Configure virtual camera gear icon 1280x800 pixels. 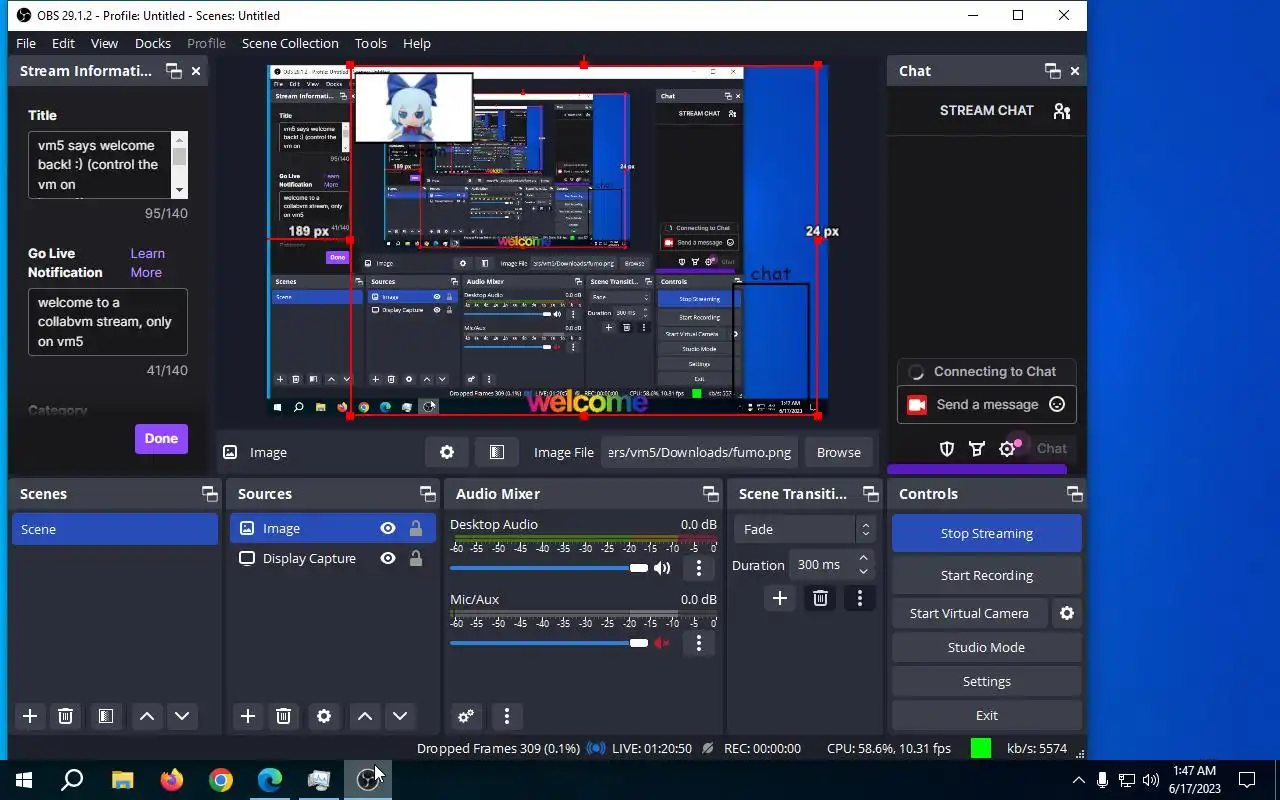(x=1067, y=613)
